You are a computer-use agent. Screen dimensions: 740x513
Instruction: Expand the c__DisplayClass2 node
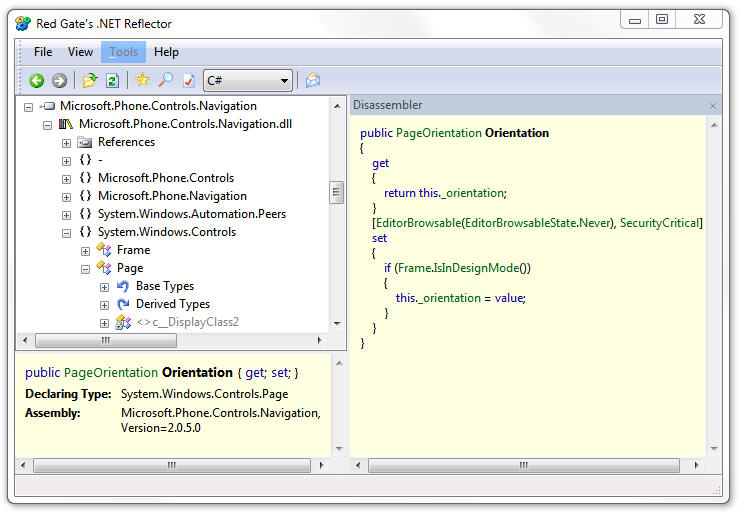point(104,323)
